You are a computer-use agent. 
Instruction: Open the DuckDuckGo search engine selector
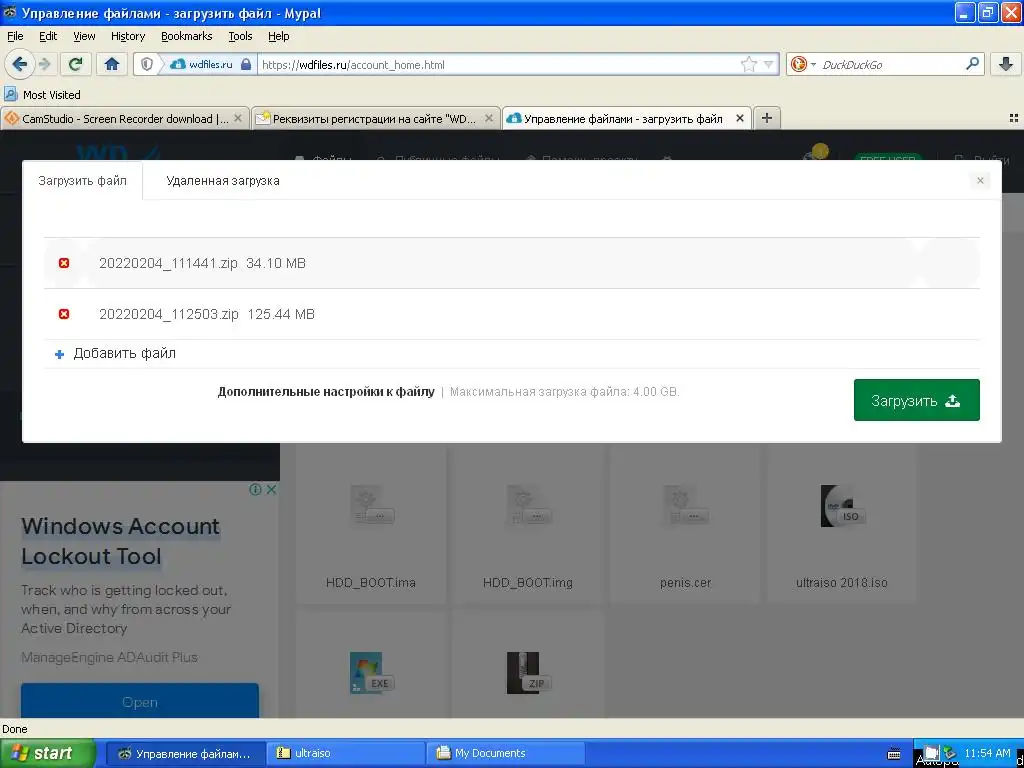803,64
